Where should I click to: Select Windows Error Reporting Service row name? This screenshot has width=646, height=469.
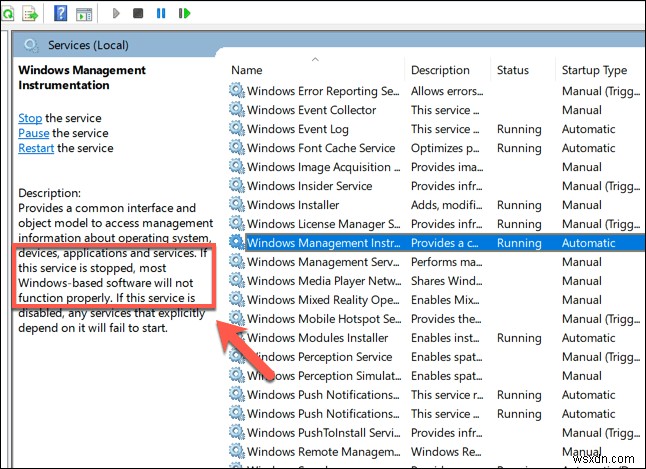point(323,91)
